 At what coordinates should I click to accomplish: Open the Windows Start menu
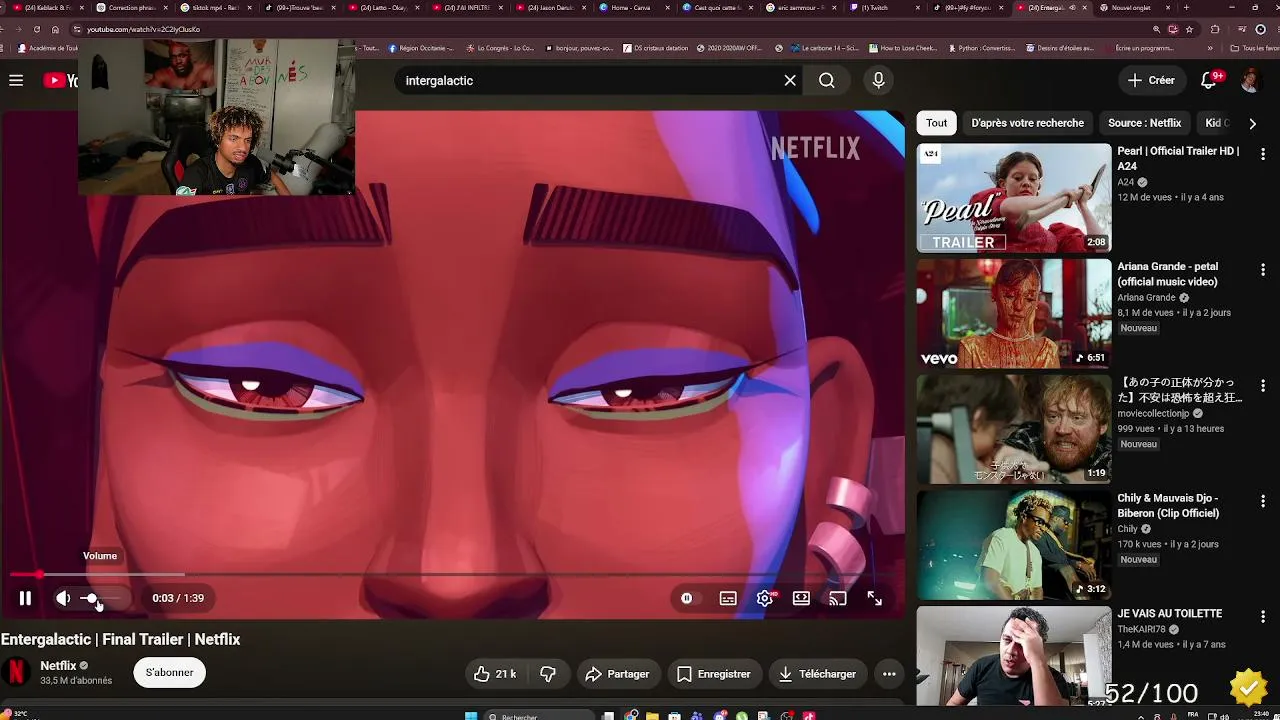[x=470, y=716]
